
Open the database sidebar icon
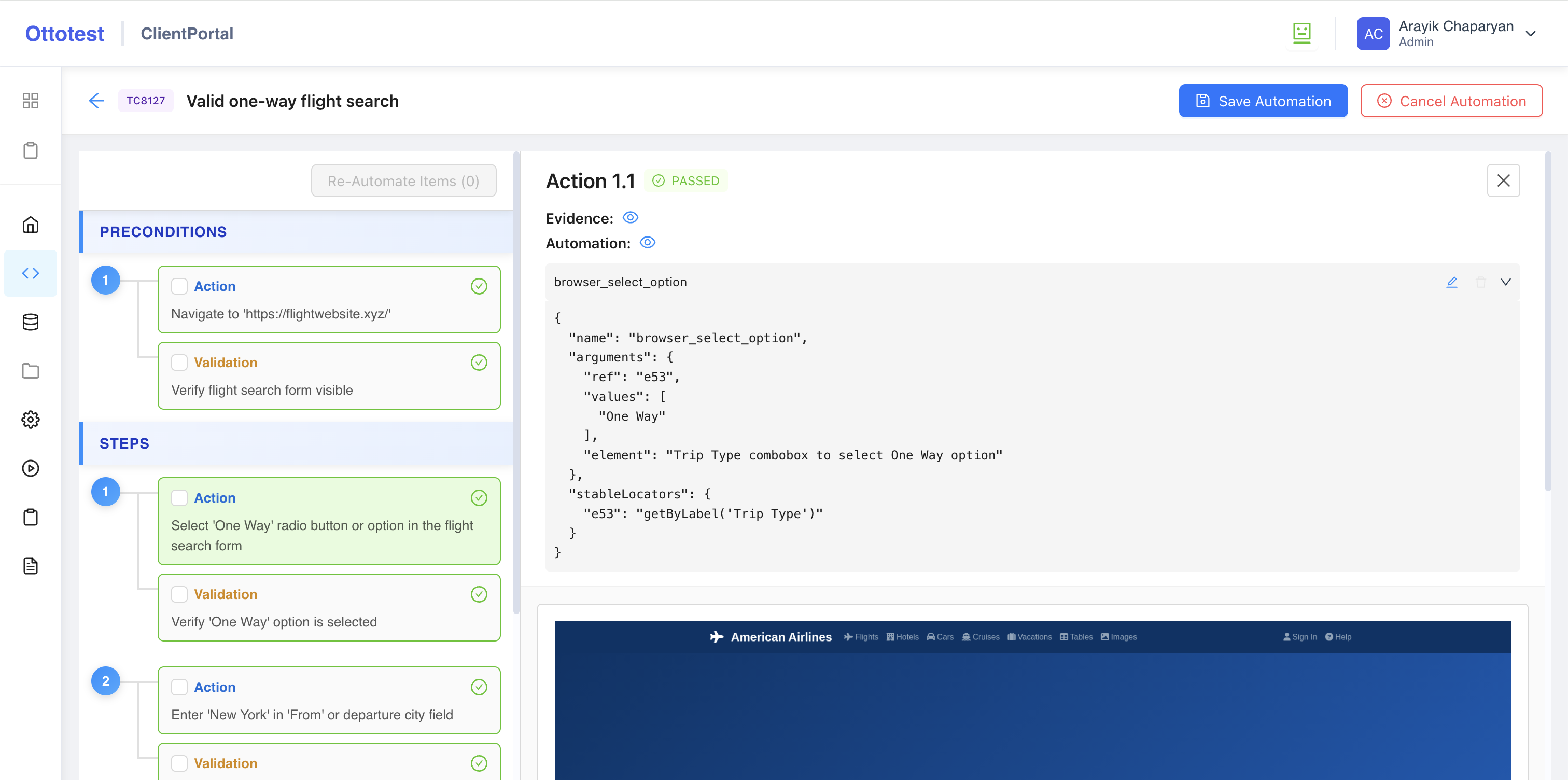pos(31,322)
